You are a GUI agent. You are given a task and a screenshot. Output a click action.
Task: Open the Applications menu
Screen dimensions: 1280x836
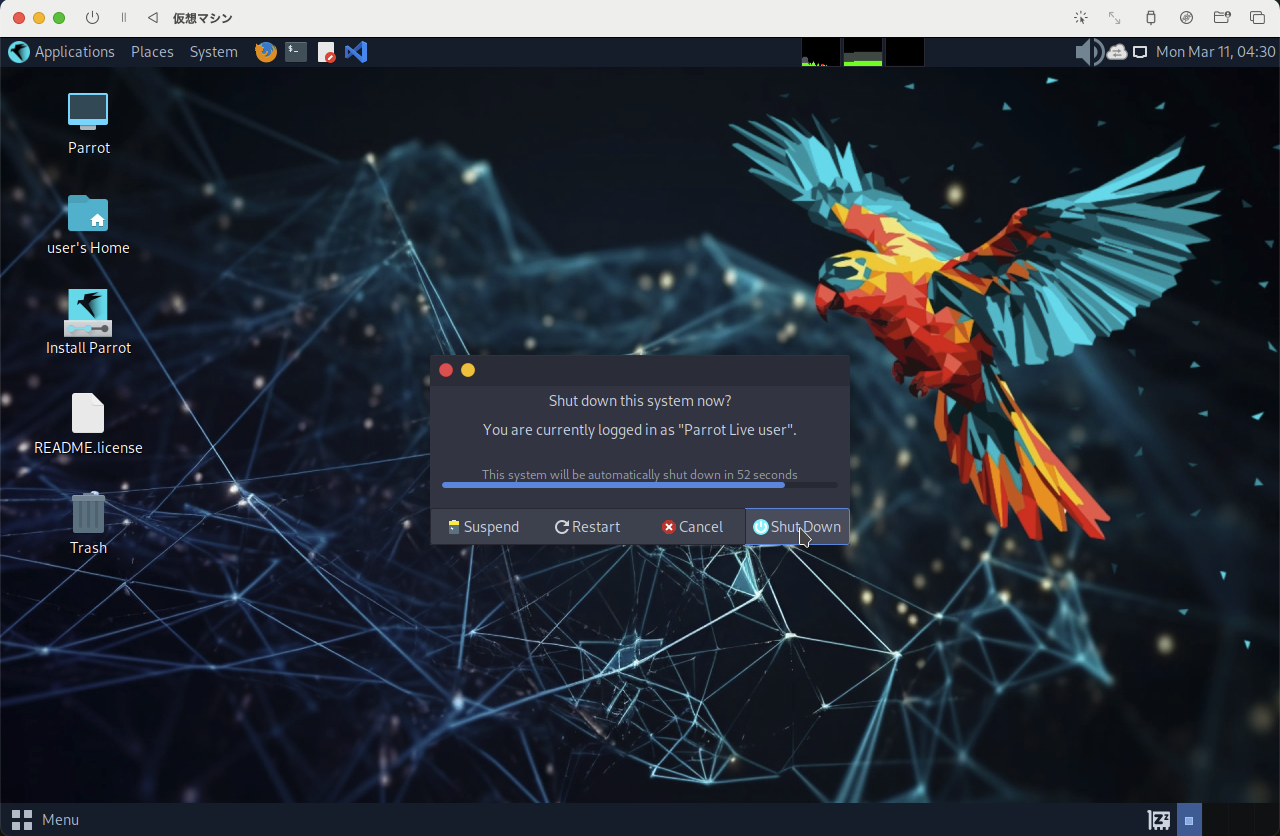coord(75,52)
